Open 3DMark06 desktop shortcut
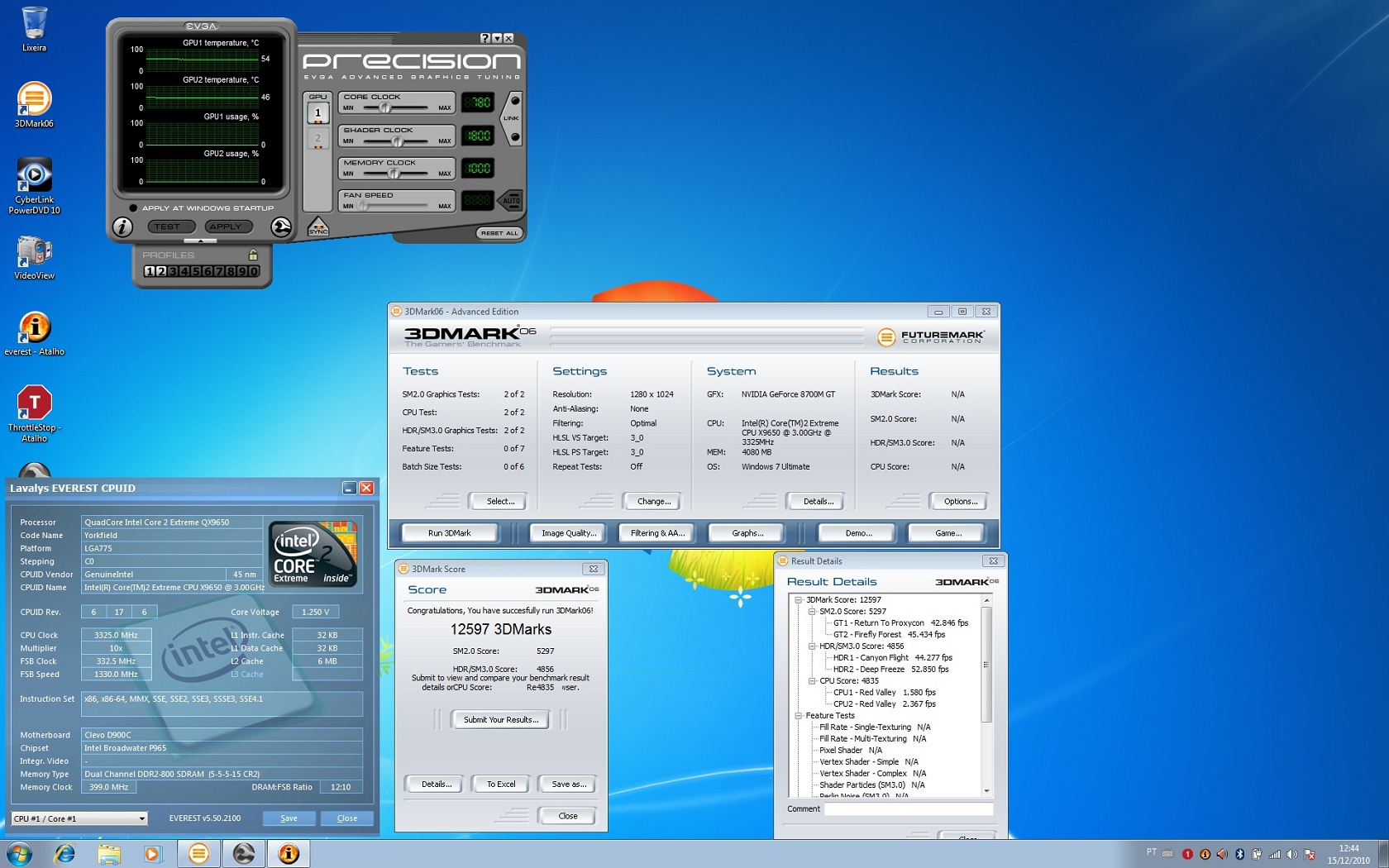Screen dimensions: 1389x868 [x=34, y=104]
